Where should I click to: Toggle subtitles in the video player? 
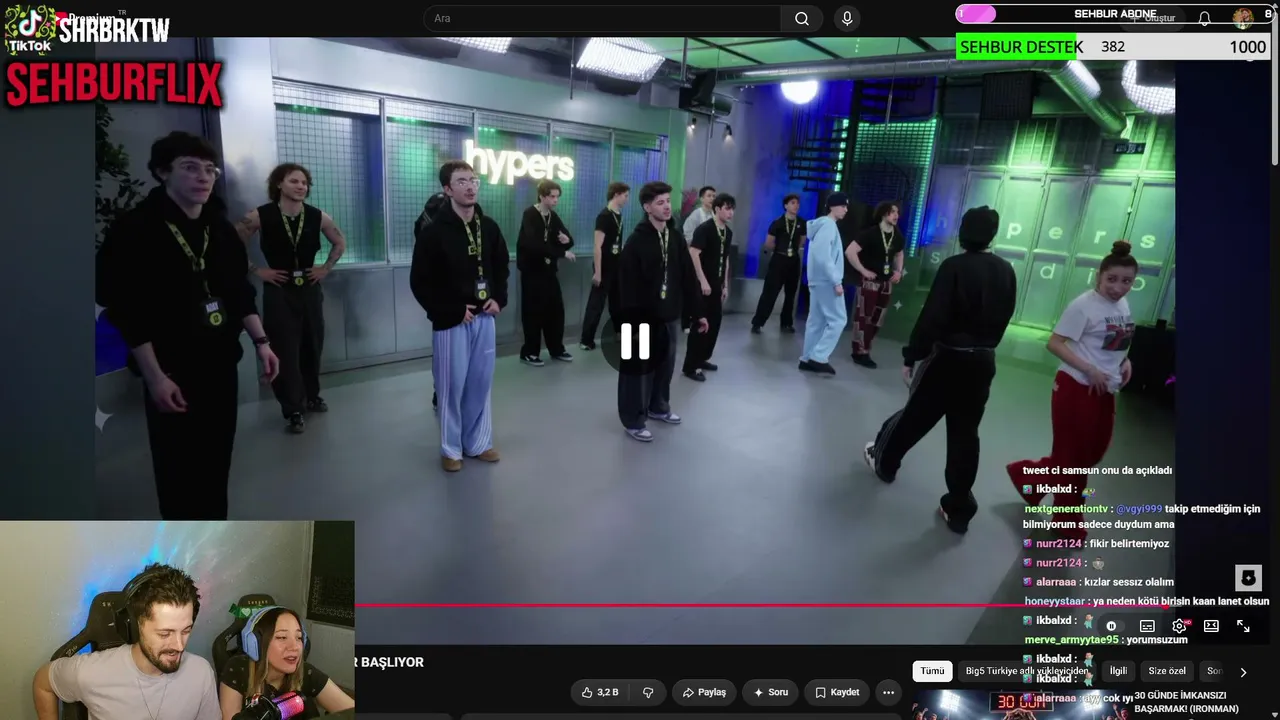click(1147, 626)
